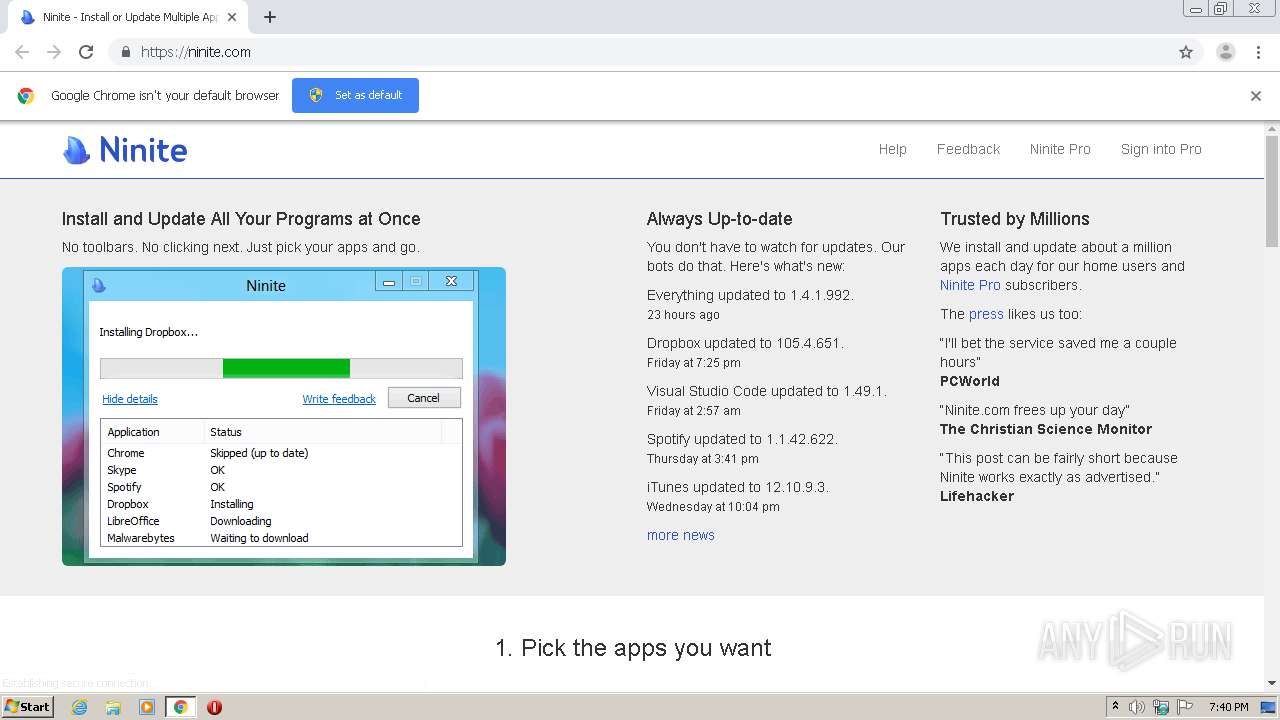Click 'Install and Update All Your Programs' heading
This screenshot has width=1280, height=720.
241,219
